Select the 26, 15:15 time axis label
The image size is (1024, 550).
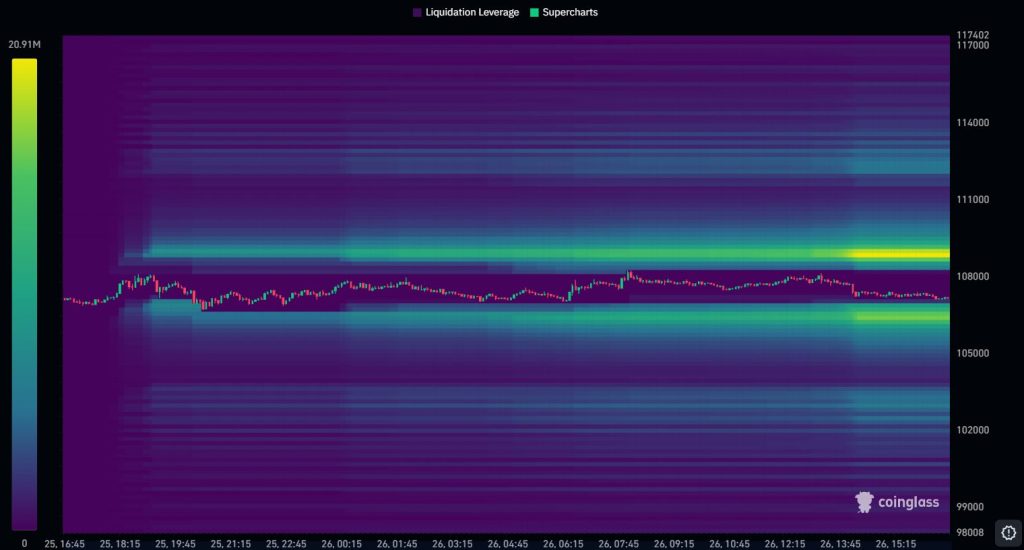click(x=896, y=543)
